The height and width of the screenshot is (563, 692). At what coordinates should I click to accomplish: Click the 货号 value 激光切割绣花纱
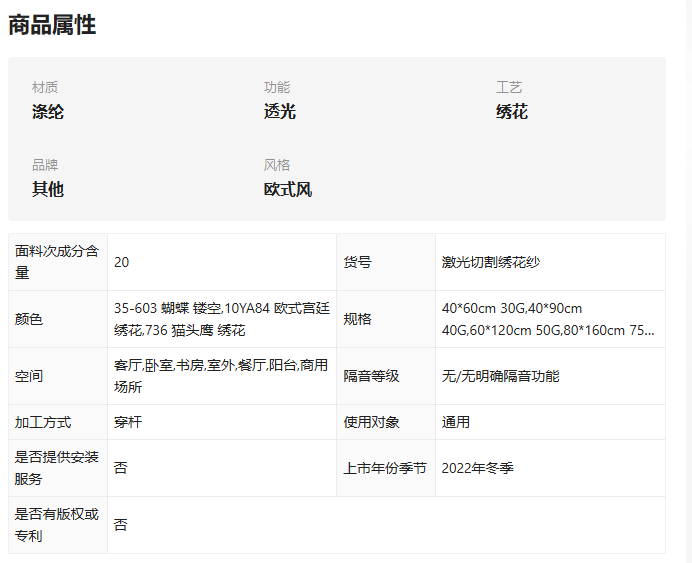click(x=491, y=262)
